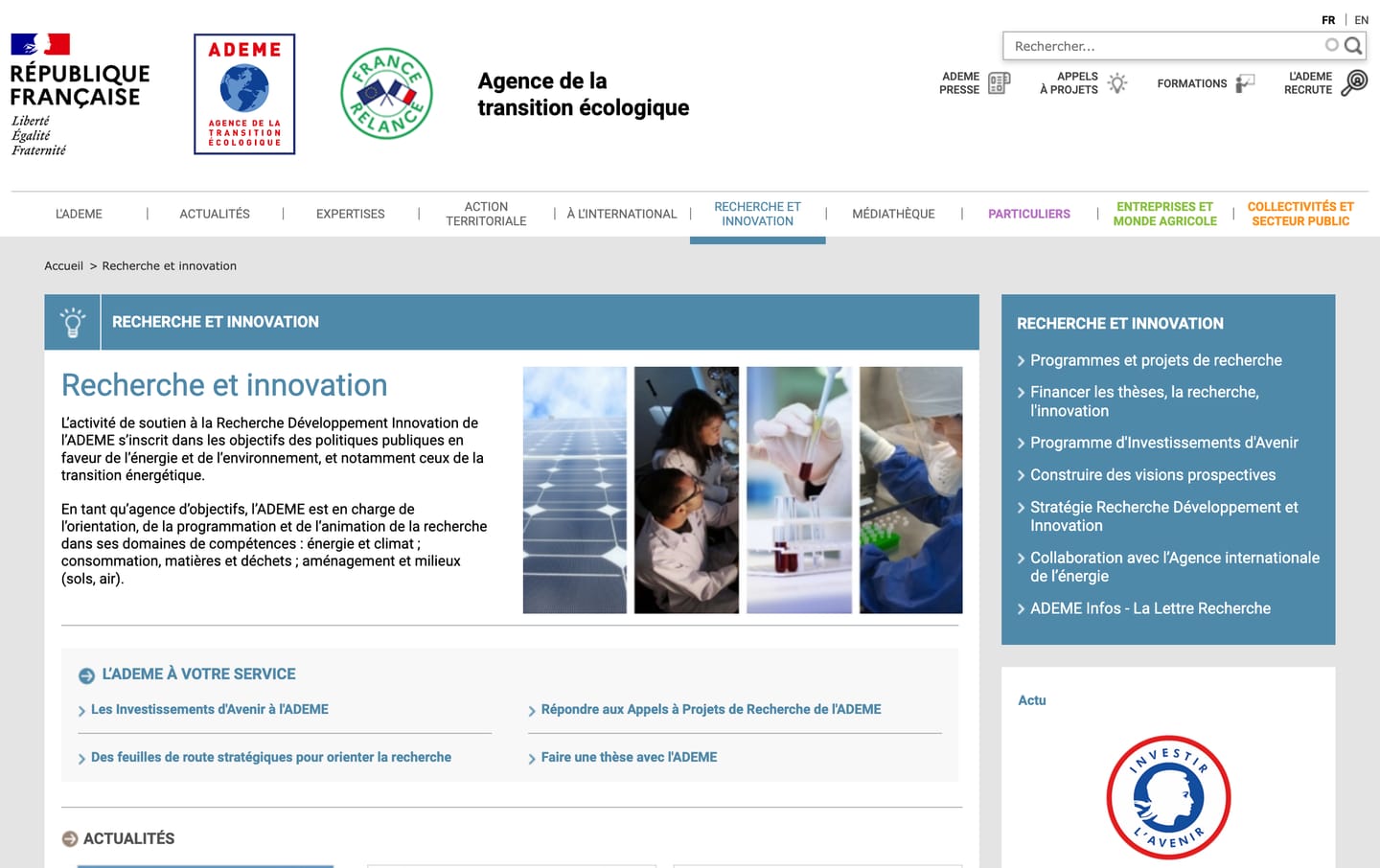The height and width of the screenshot is (868, 1380).
Task: Open Stratégie Recherche Développement et Innovation
Action: (1163, 516)
